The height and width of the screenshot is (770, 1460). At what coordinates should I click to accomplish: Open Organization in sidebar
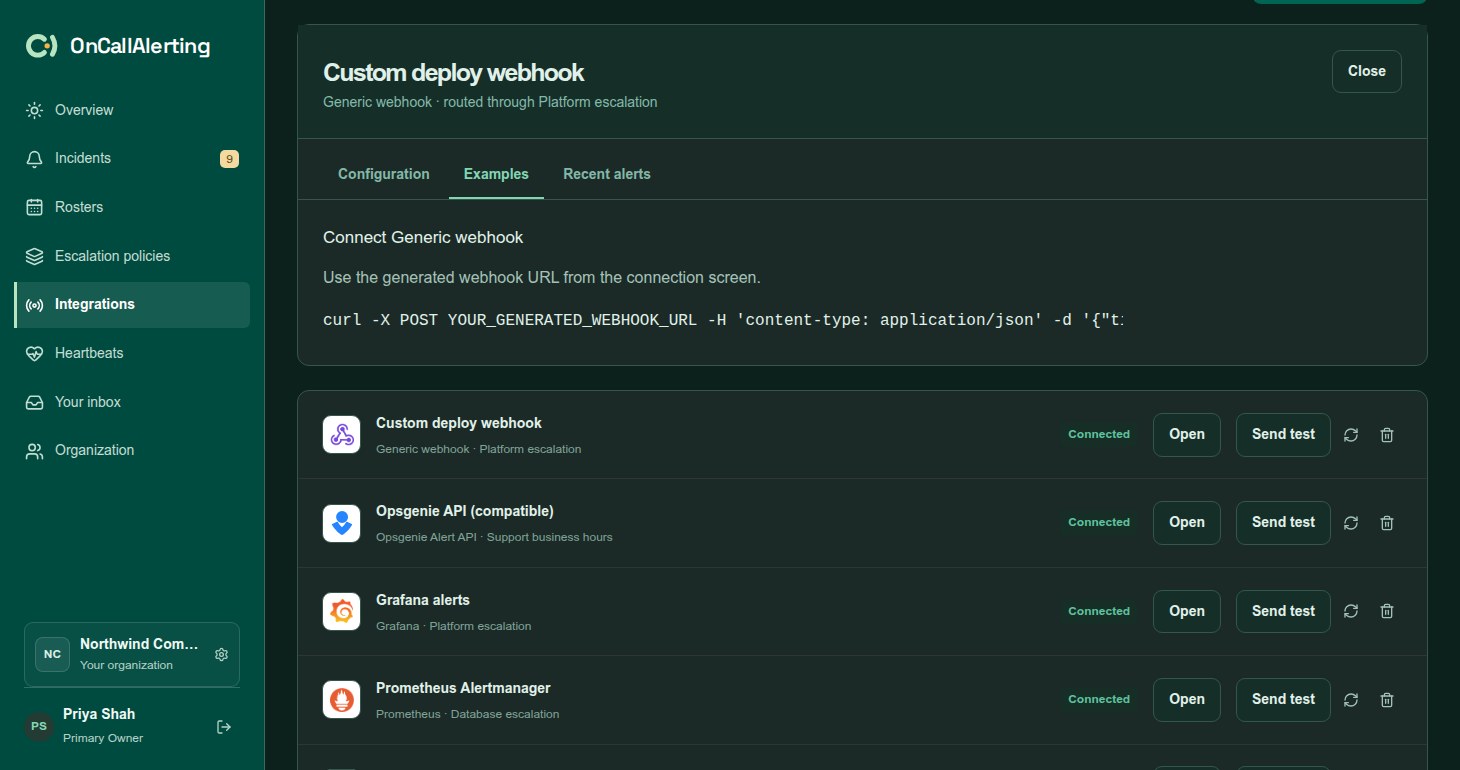(132, 450)
